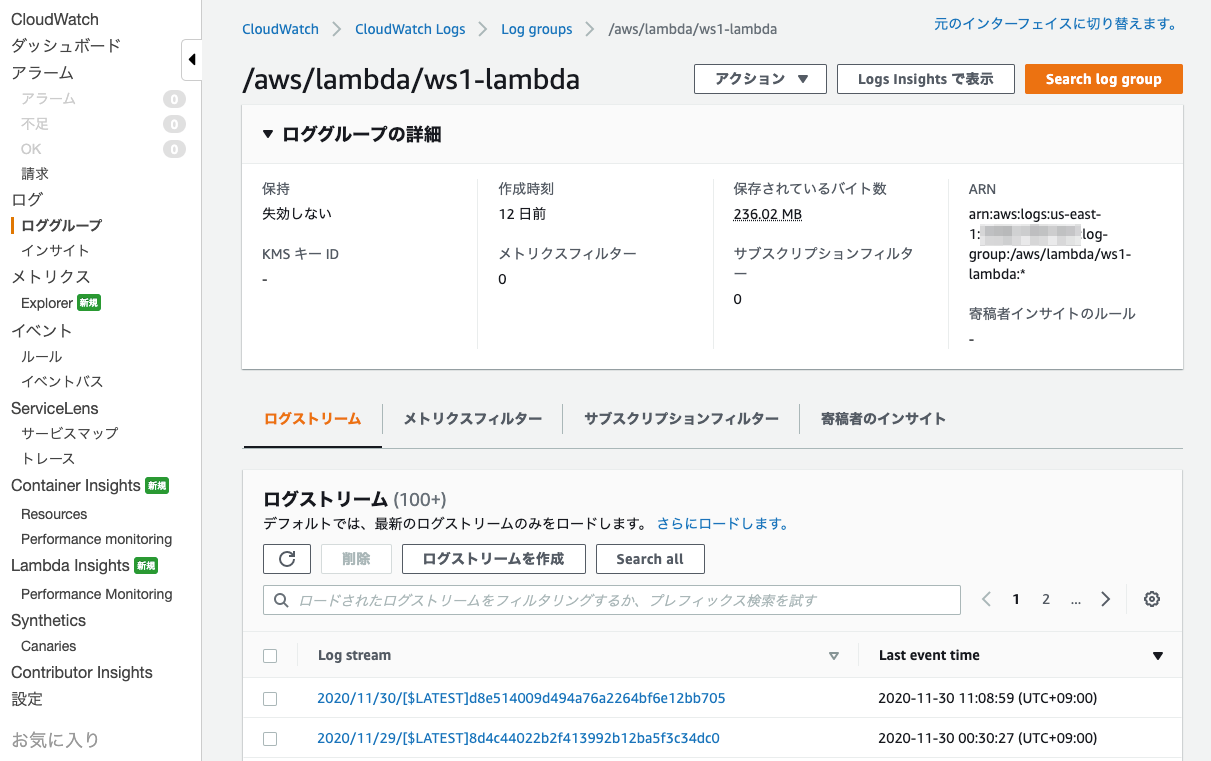Open CloudWatch home in sidebar
1211x761 pixels.
coord(55,20)
